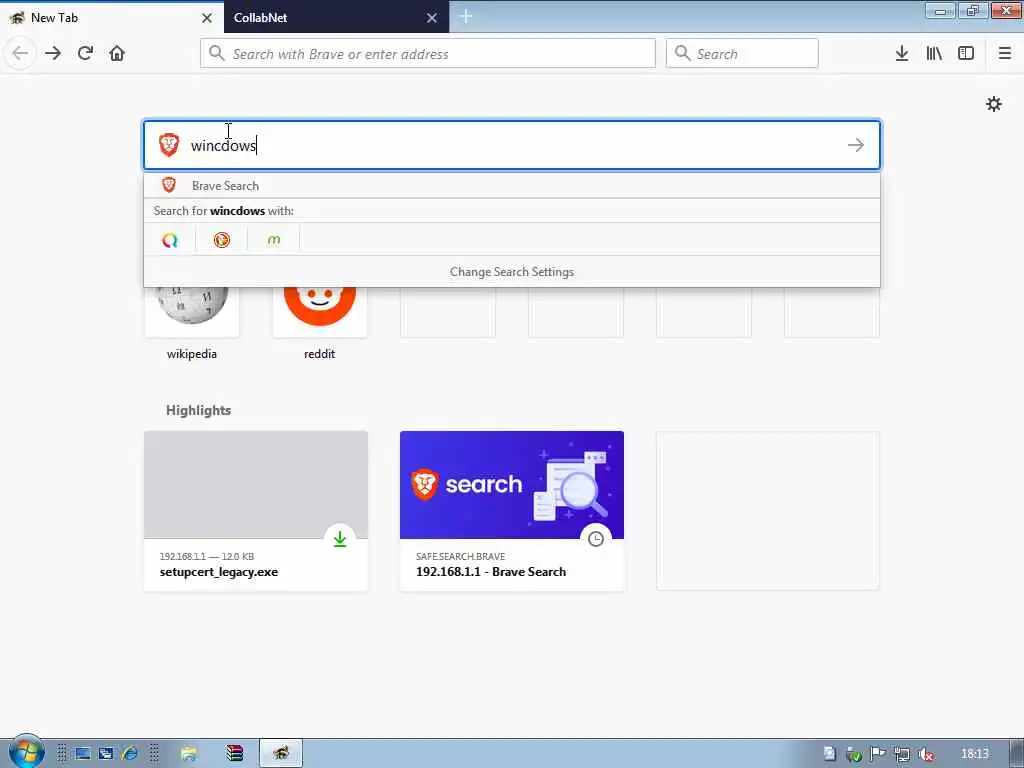This screenshot has width=1024, height=768.
Task: Click into the wincdows search box
Action: (x=512, y=145)
